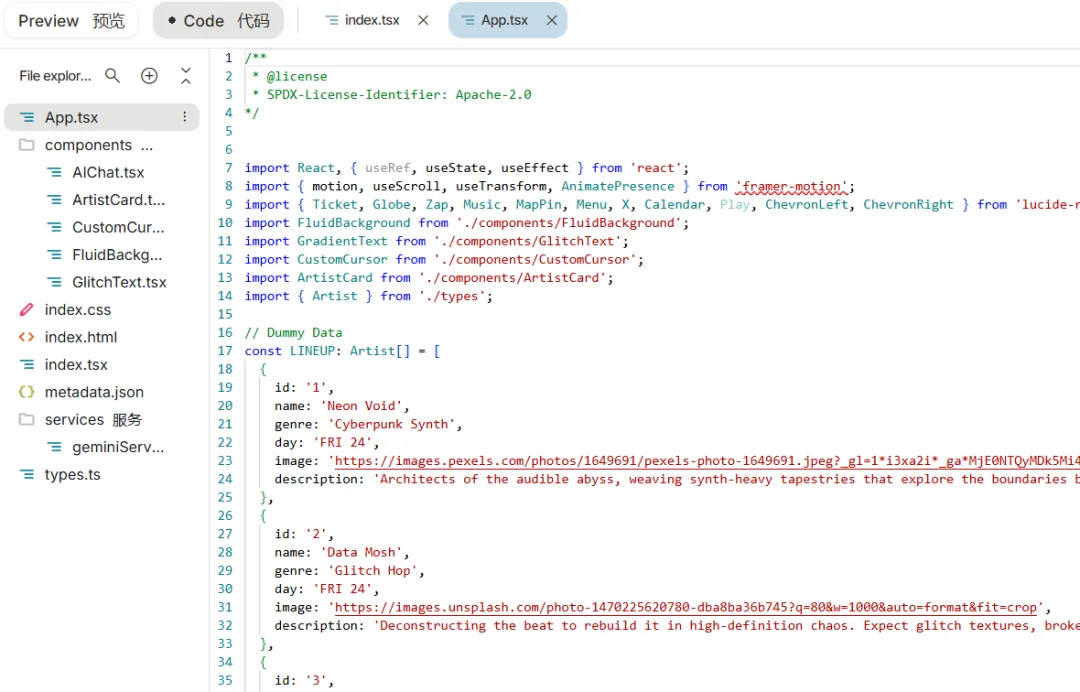Open the AIChat.tsx file

coord(95,172)
